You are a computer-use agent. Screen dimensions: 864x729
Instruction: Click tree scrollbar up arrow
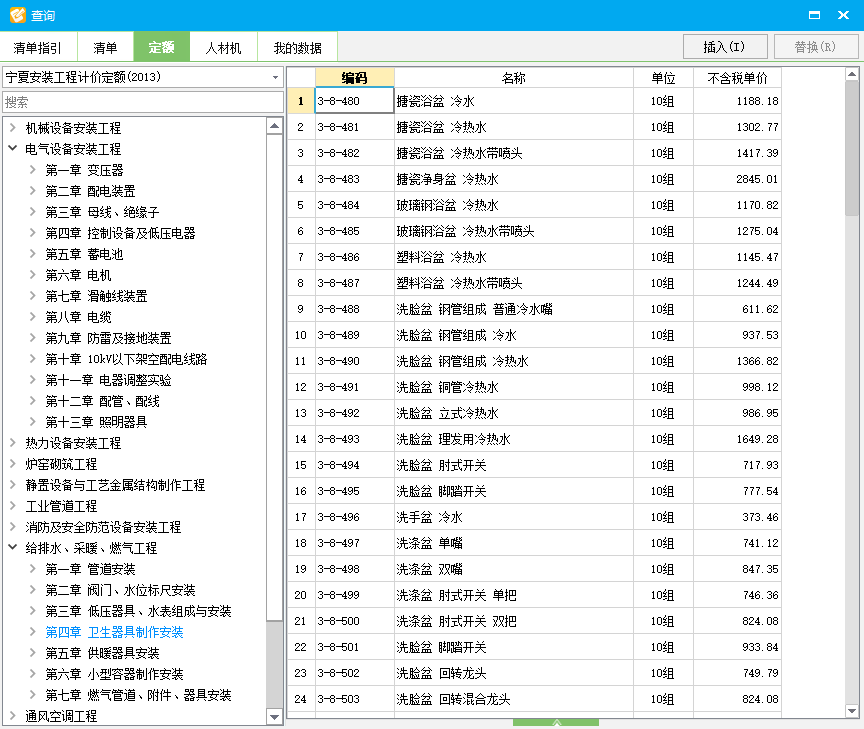(274, 126)
